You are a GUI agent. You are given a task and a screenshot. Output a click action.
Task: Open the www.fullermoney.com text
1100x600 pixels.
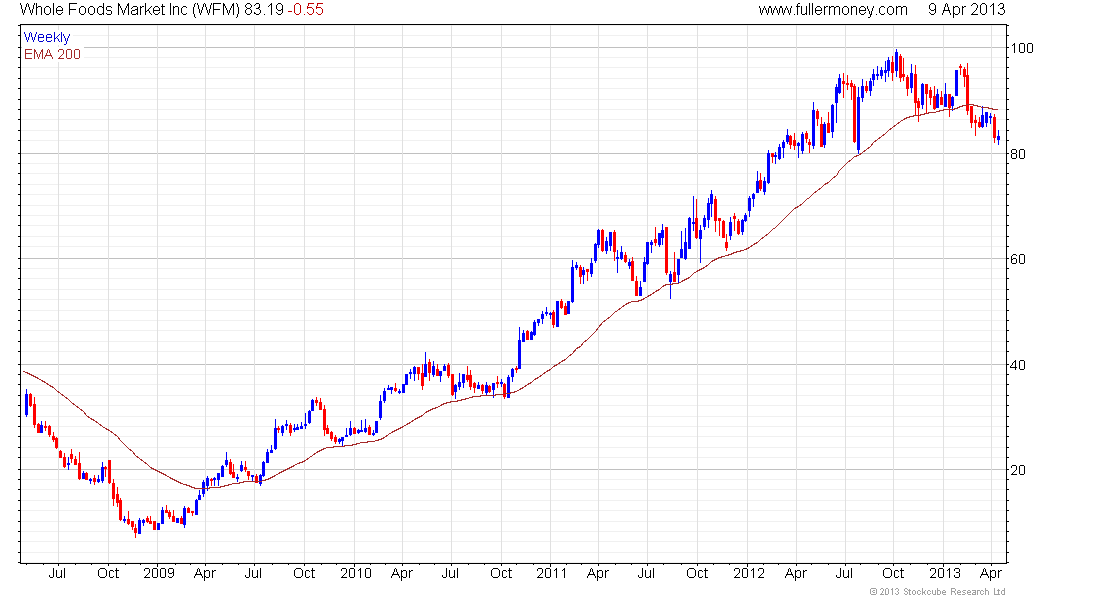[x=833, y=10]
